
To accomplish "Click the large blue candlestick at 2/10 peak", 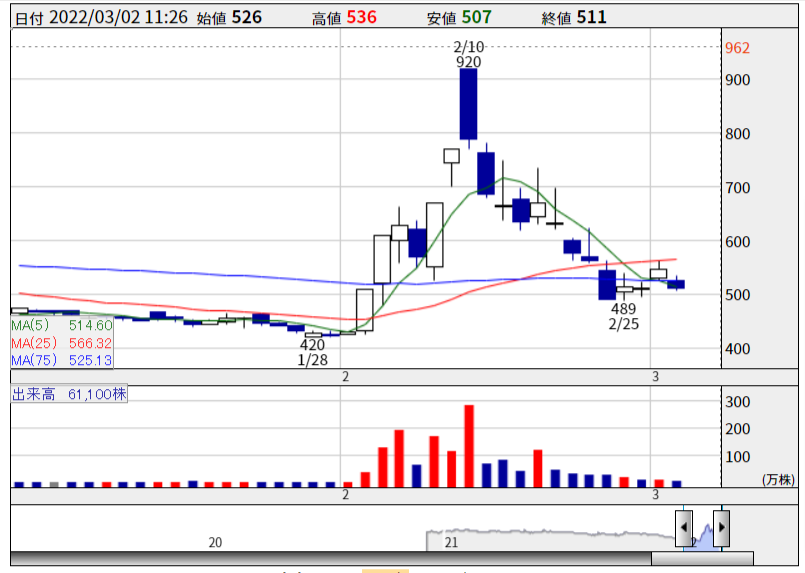I will tap(468, 104).
